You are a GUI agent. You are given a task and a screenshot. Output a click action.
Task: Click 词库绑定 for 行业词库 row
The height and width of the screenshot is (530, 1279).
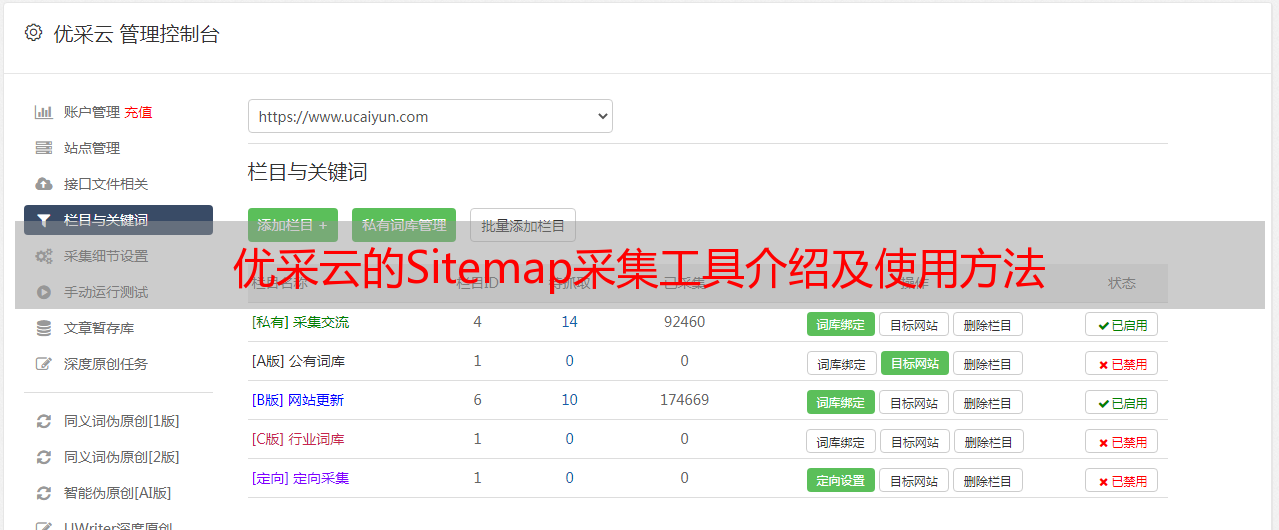[841, 441]
